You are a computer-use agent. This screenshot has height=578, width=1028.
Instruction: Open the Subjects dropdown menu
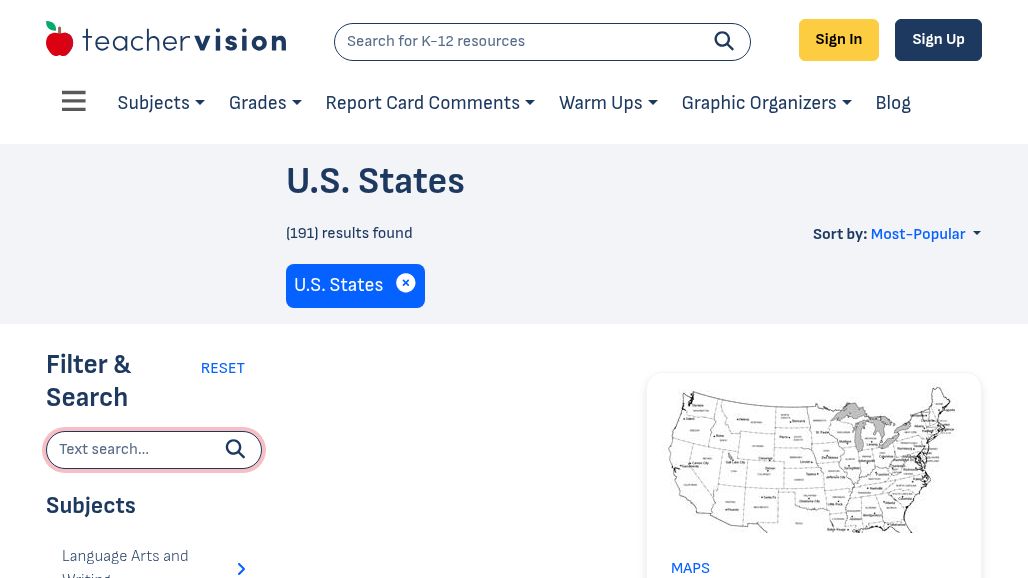(161, 103)
